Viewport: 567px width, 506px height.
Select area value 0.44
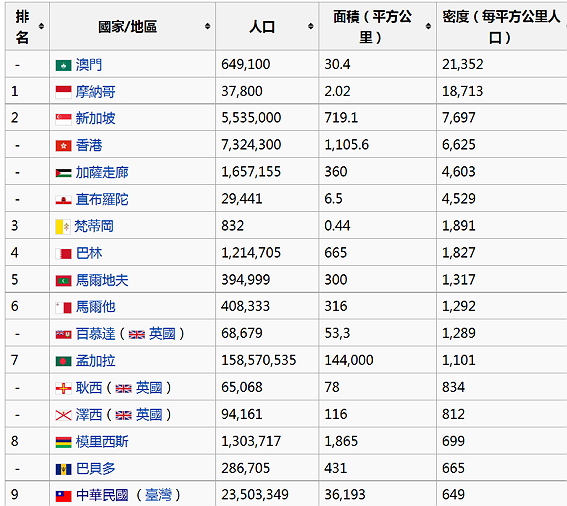[337, 226]
